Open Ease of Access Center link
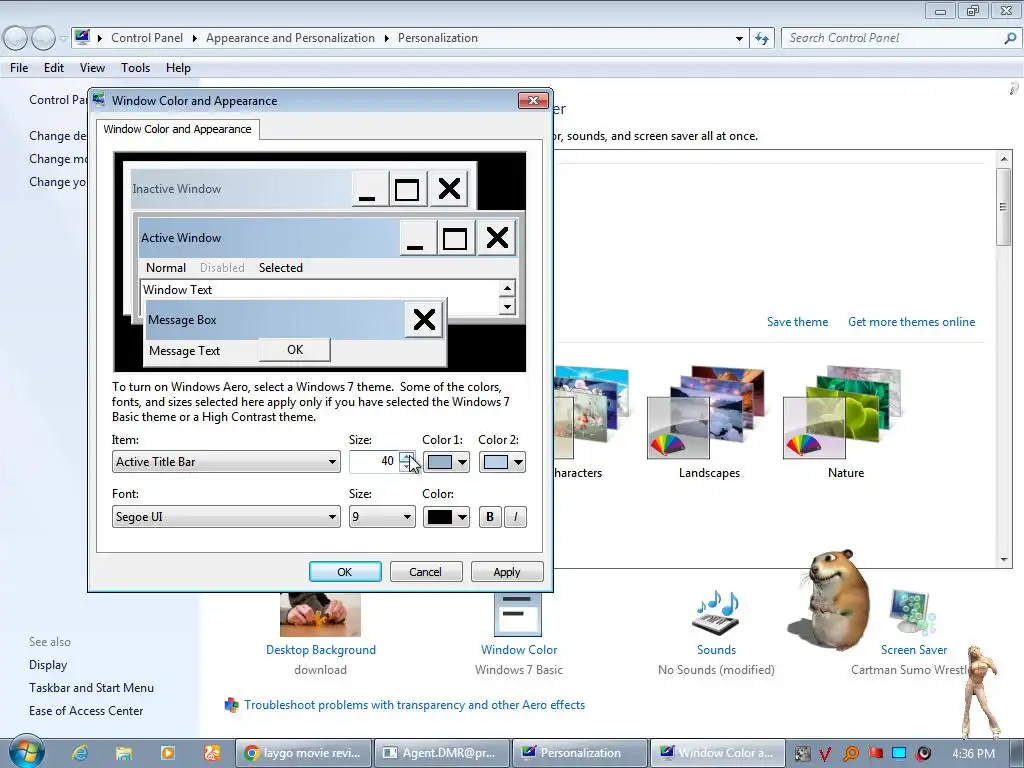1024x768 pixels. click(x=86, y=711)
